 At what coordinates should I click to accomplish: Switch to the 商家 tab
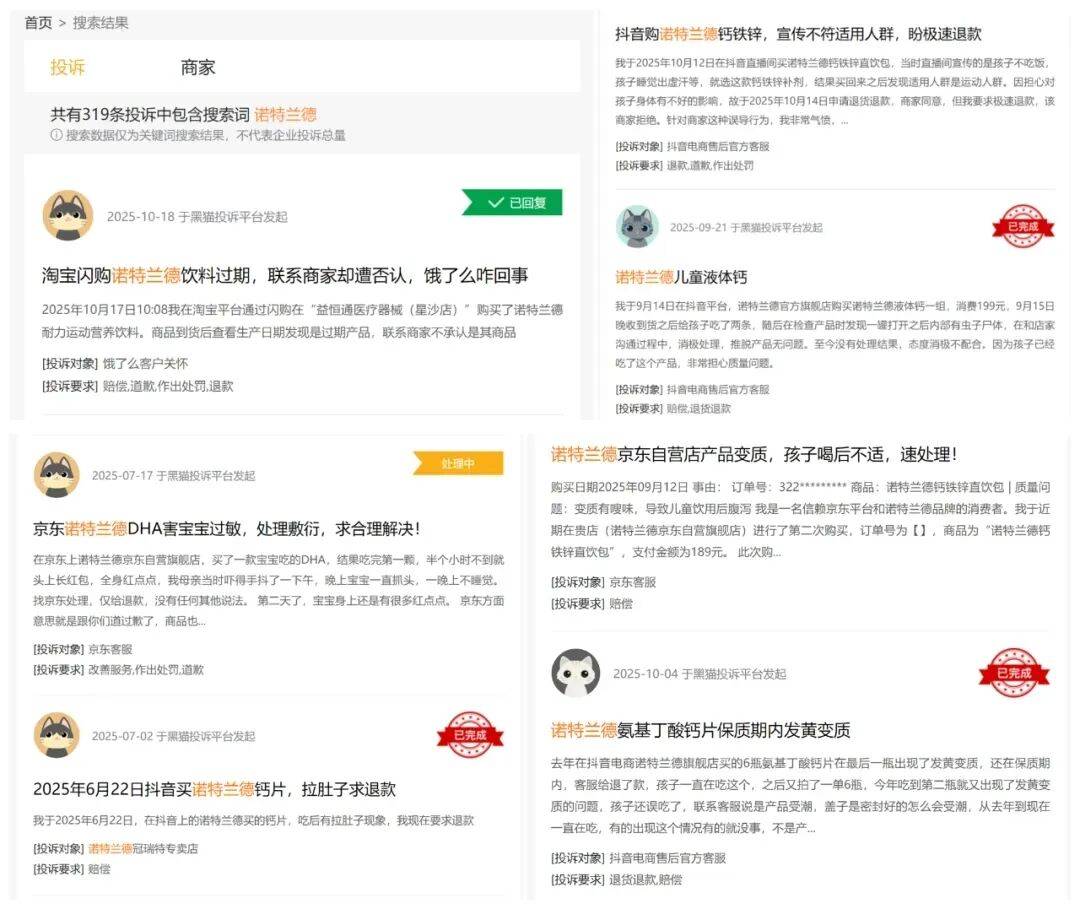(197, 67)
